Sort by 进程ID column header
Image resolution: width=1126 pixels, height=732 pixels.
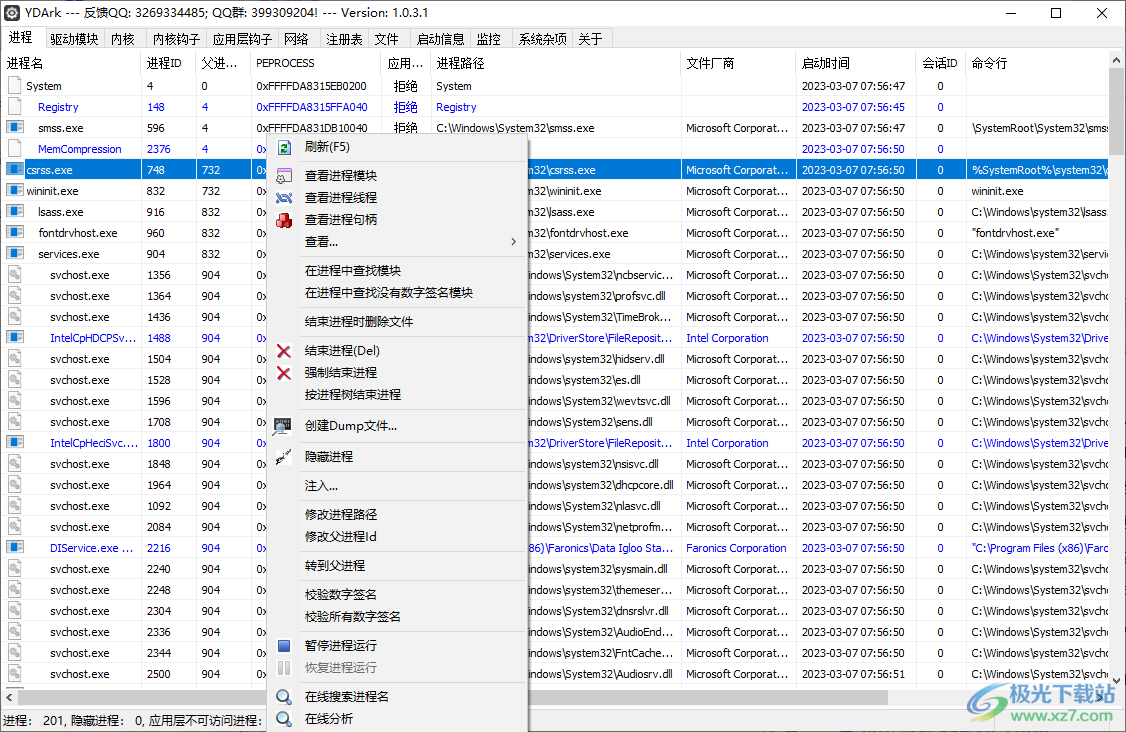[169, 63]
